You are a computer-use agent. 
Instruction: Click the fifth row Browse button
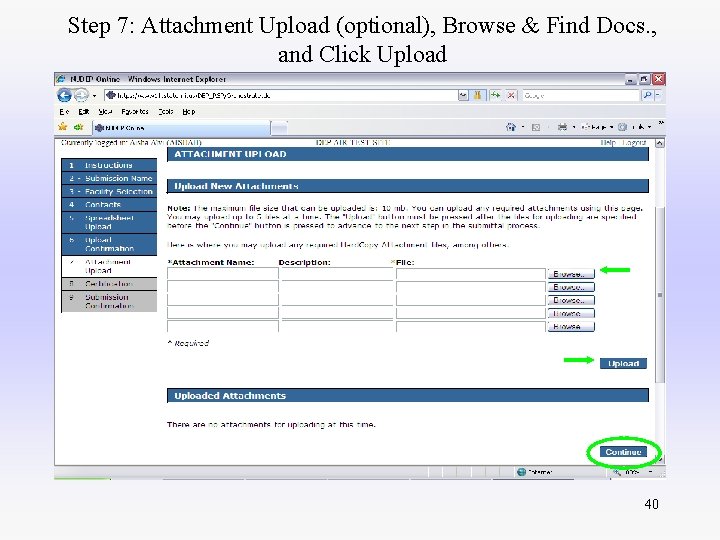click(x=571, y=326)
